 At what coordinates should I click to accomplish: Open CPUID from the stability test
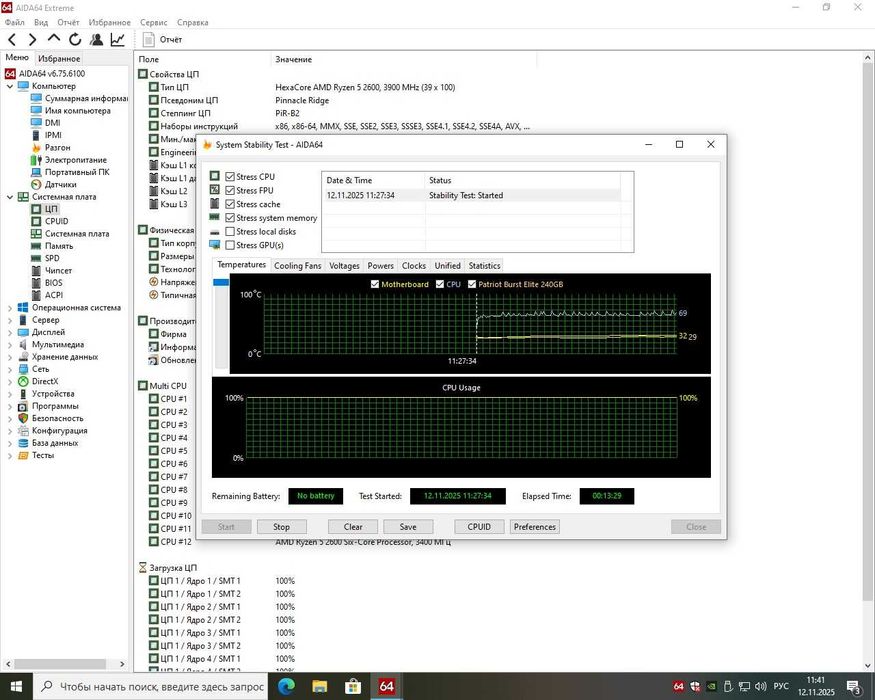click(479, 527)
